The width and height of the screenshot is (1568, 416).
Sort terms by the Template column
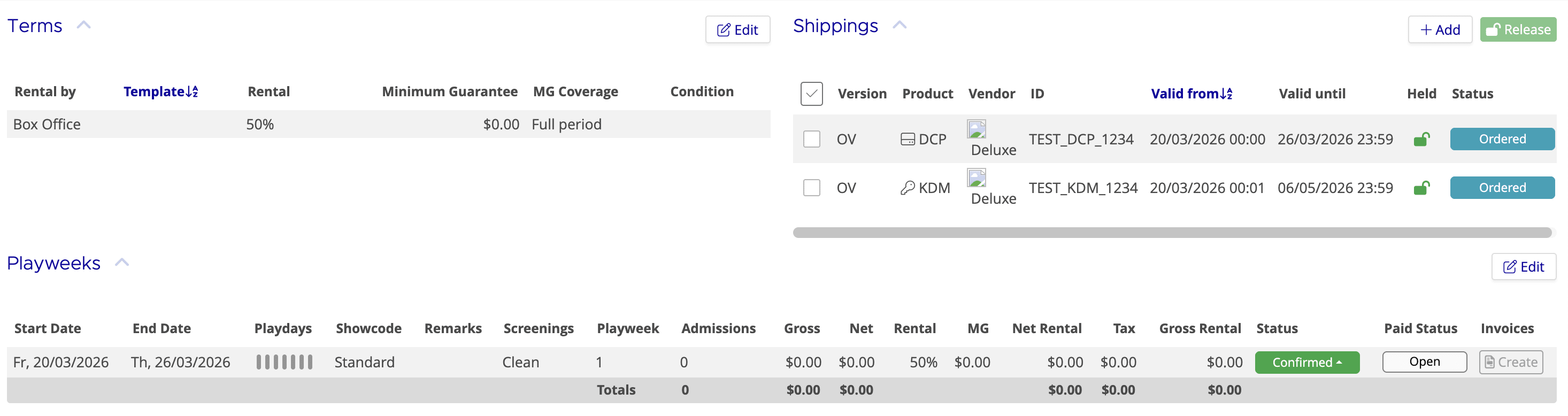click(x=160, y=91)
